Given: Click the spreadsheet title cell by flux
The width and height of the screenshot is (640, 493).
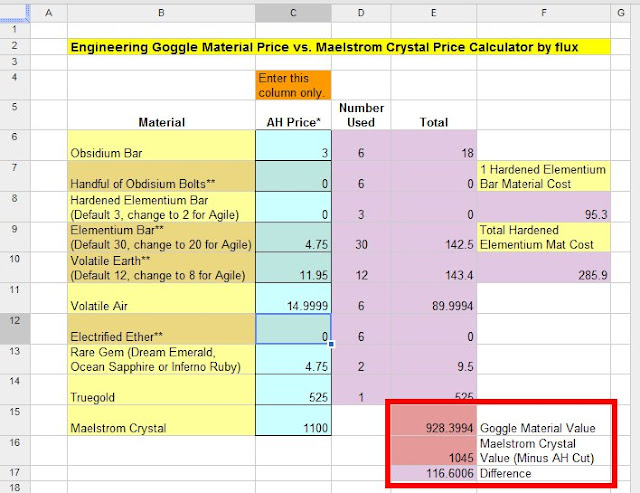Looking at the screenshot, I should (339, 47).
